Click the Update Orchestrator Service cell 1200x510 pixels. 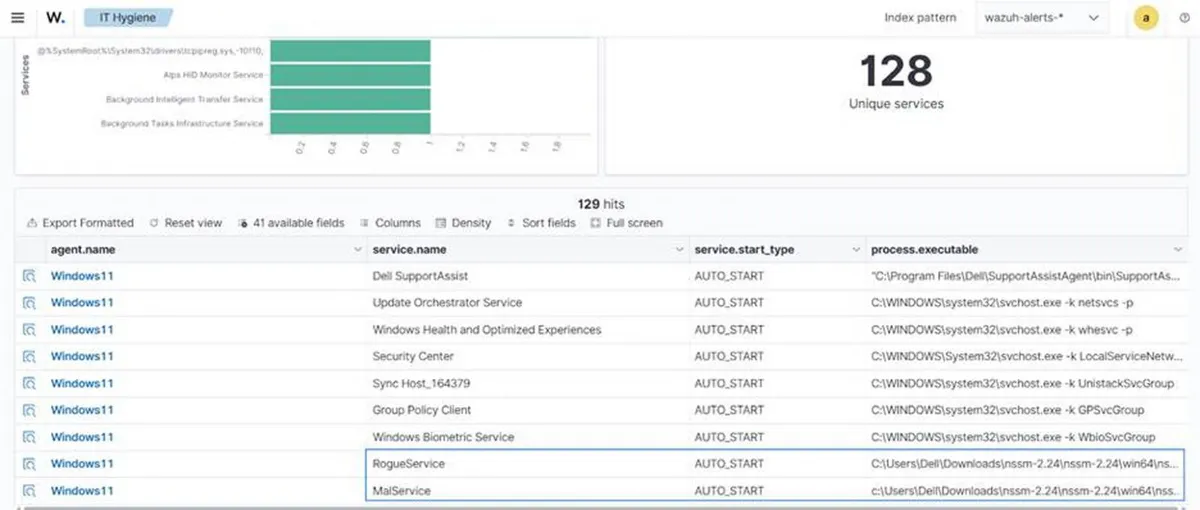527,303
